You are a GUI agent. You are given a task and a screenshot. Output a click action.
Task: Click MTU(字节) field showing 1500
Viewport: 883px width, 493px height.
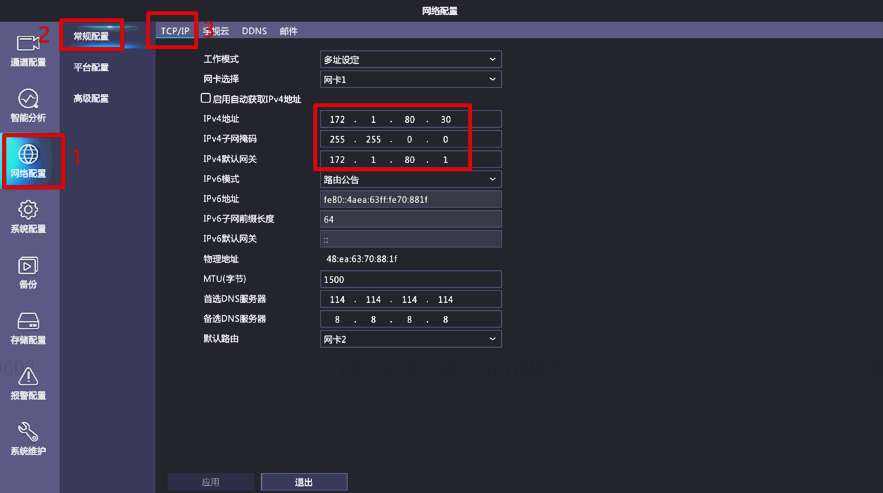(x=411, y=279)
